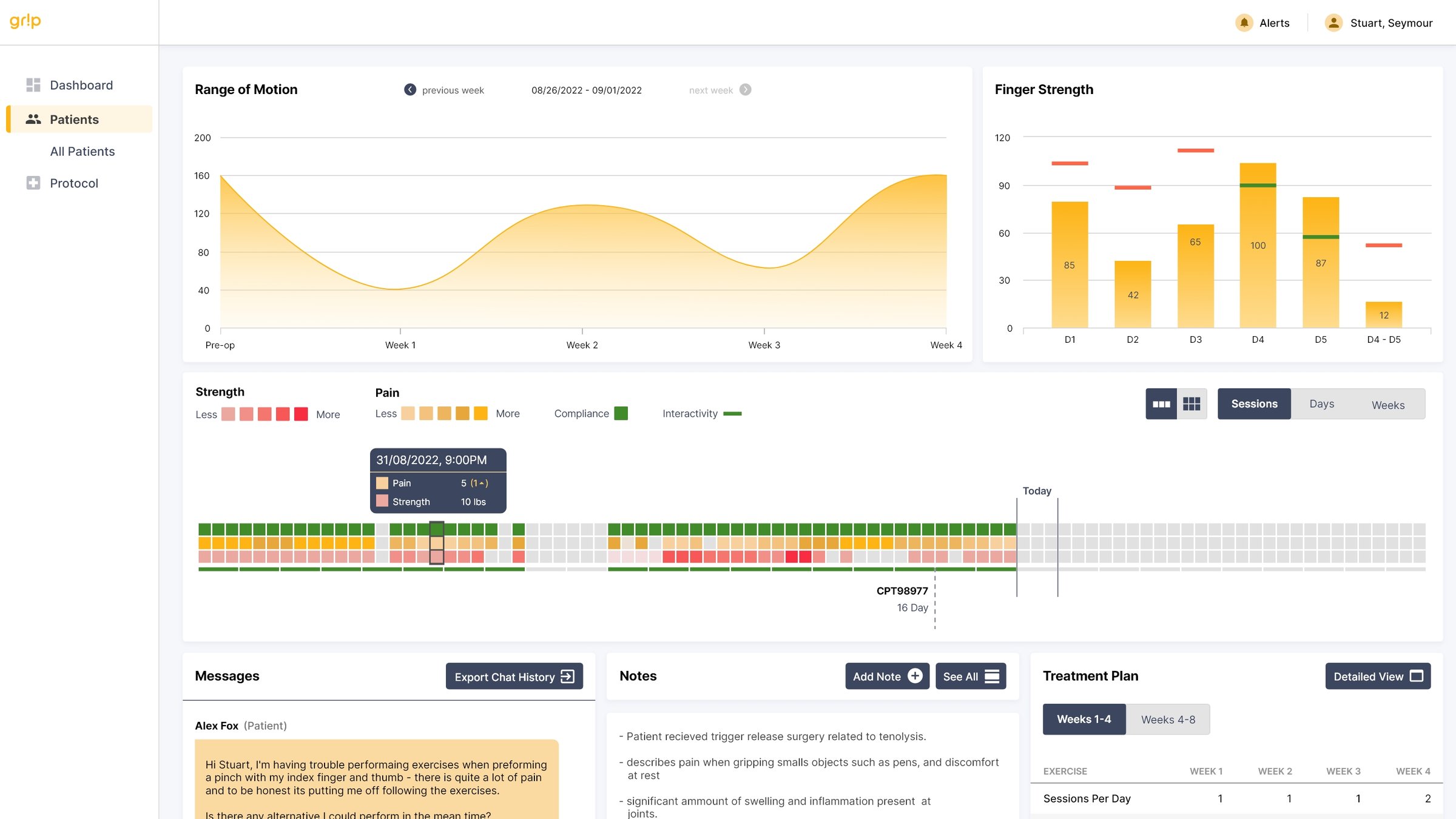Select the row layout view icon
Viewport: 1456px width, 819px height.
(x=1161, y=403)
